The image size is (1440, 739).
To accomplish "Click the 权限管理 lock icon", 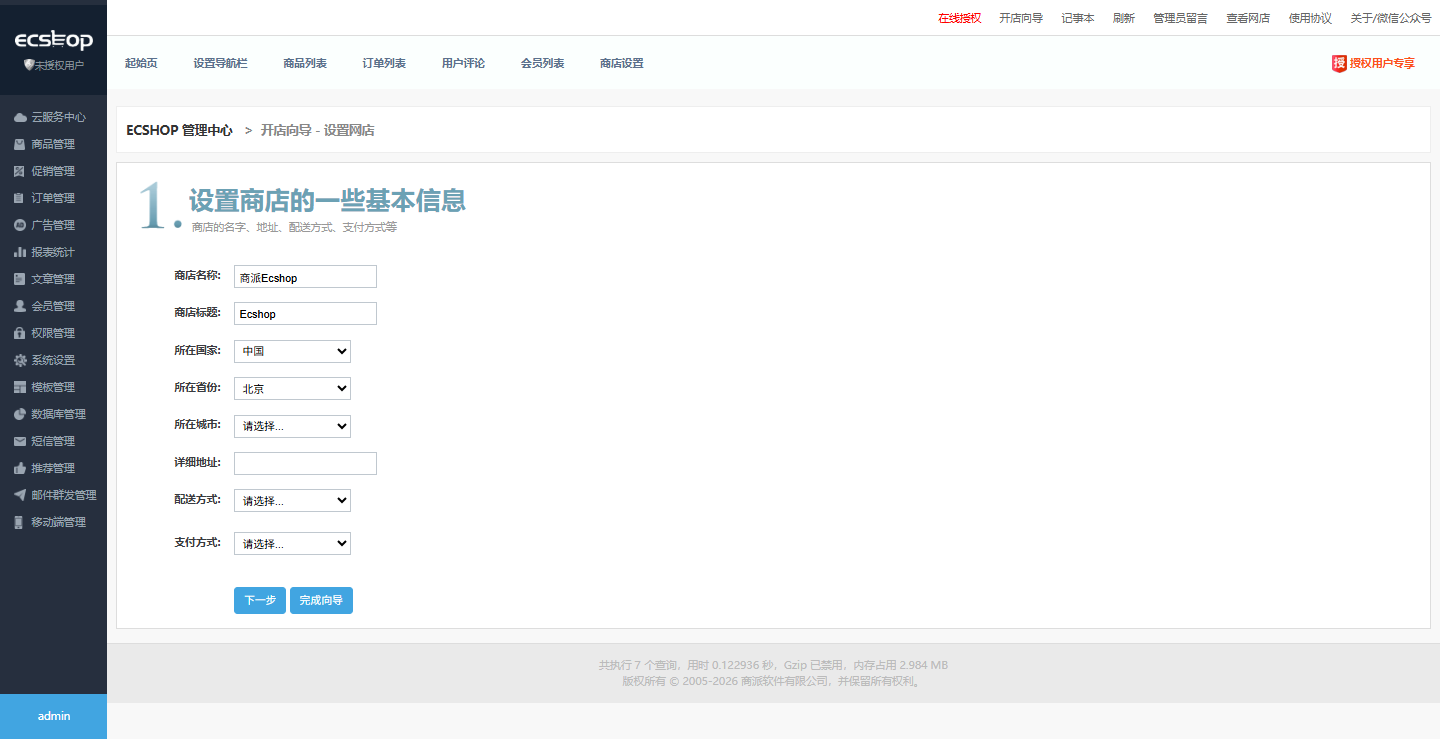I will [20, 333].
